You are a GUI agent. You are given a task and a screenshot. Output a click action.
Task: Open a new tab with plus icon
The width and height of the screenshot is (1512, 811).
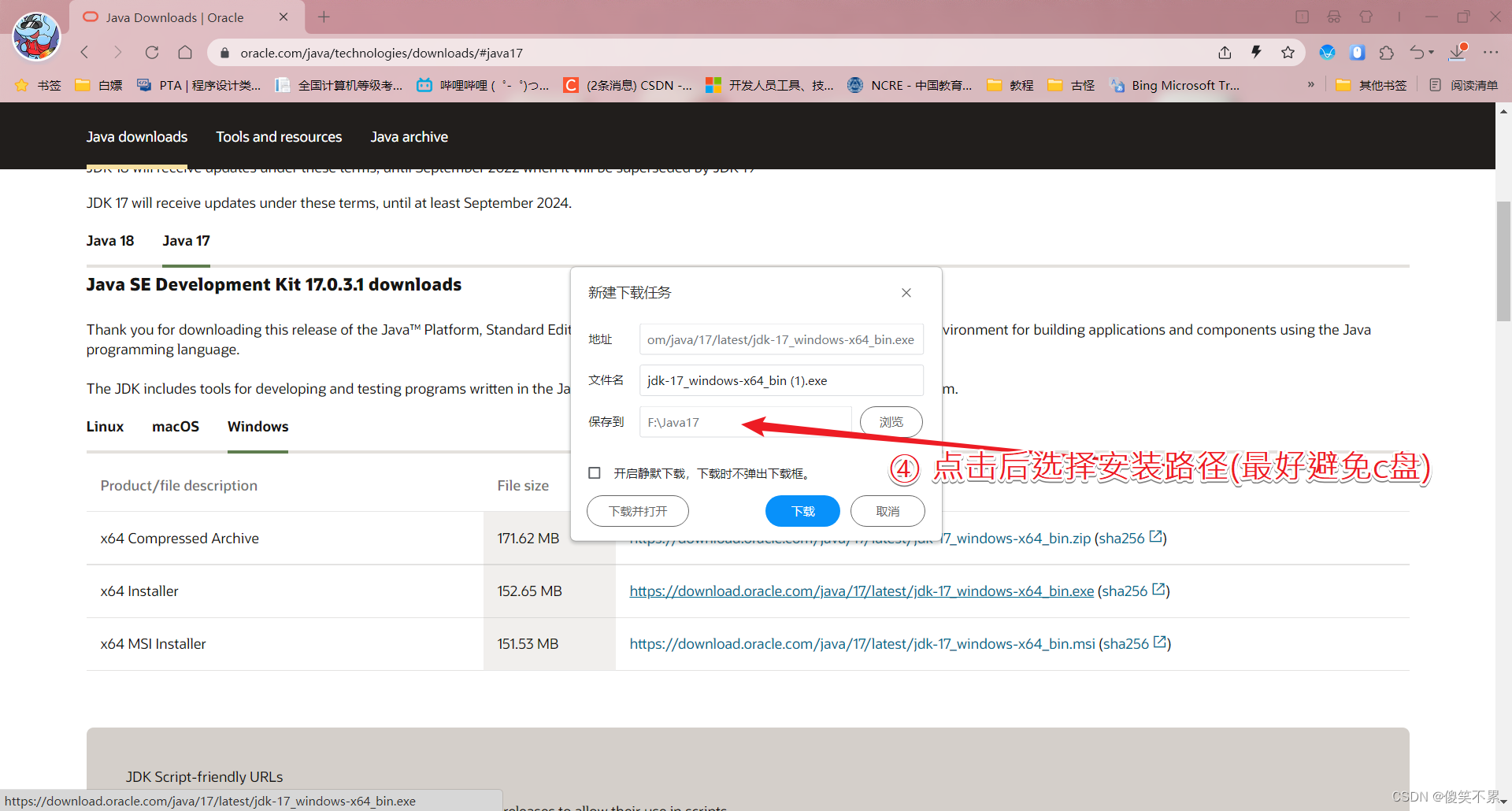coord(324,17)
